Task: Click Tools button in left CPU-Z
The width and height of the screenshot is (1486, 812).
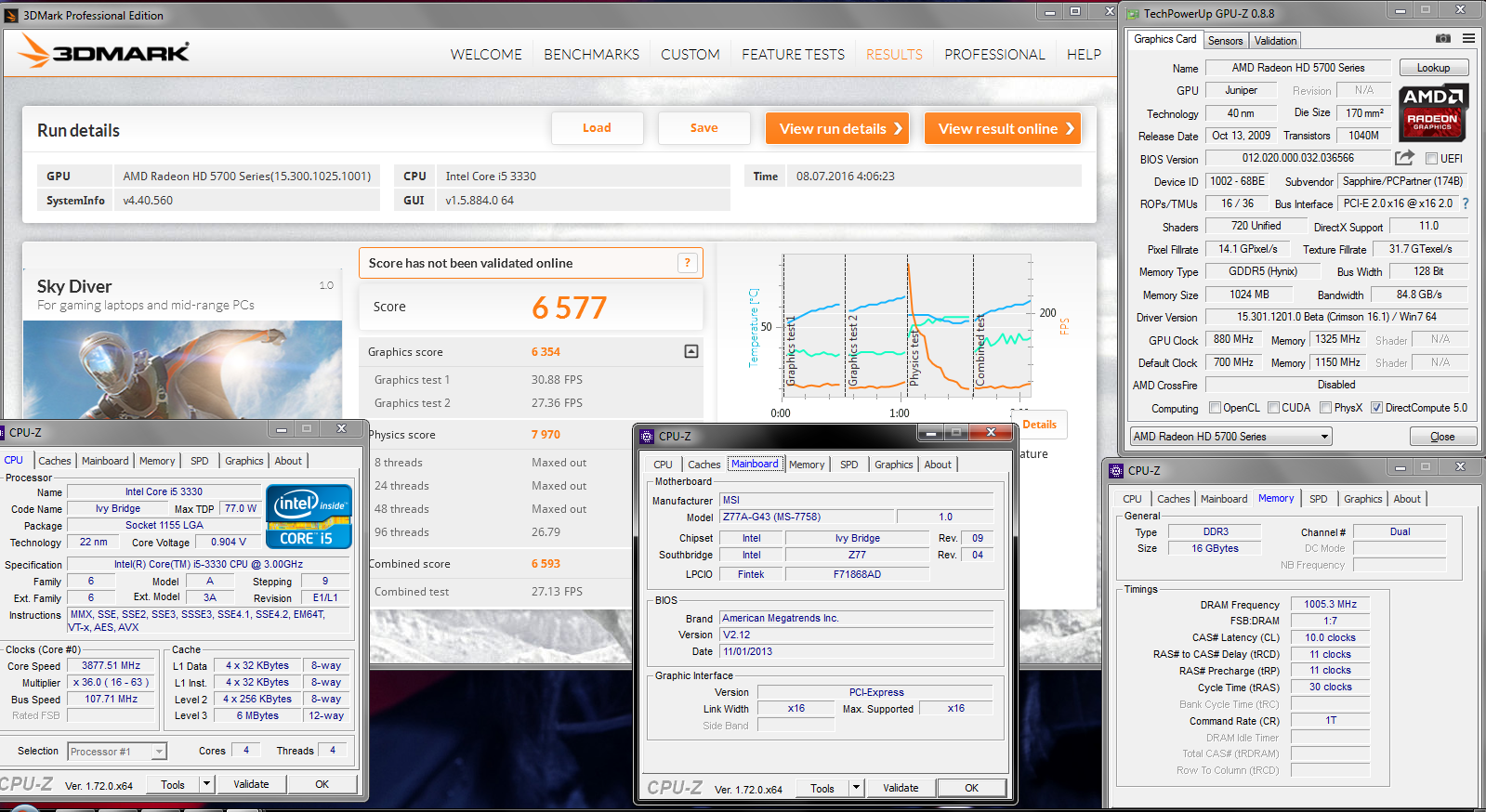Action: 173,784
